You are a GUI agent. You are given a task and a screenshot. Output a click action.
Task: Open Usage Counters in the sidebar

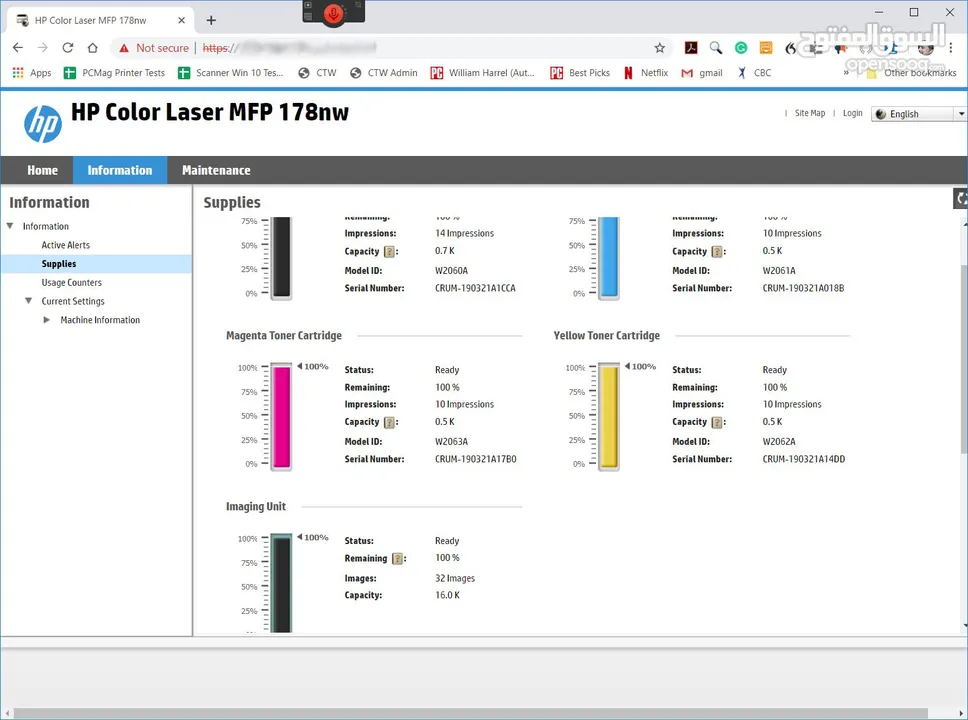click(x=72, y=283)
